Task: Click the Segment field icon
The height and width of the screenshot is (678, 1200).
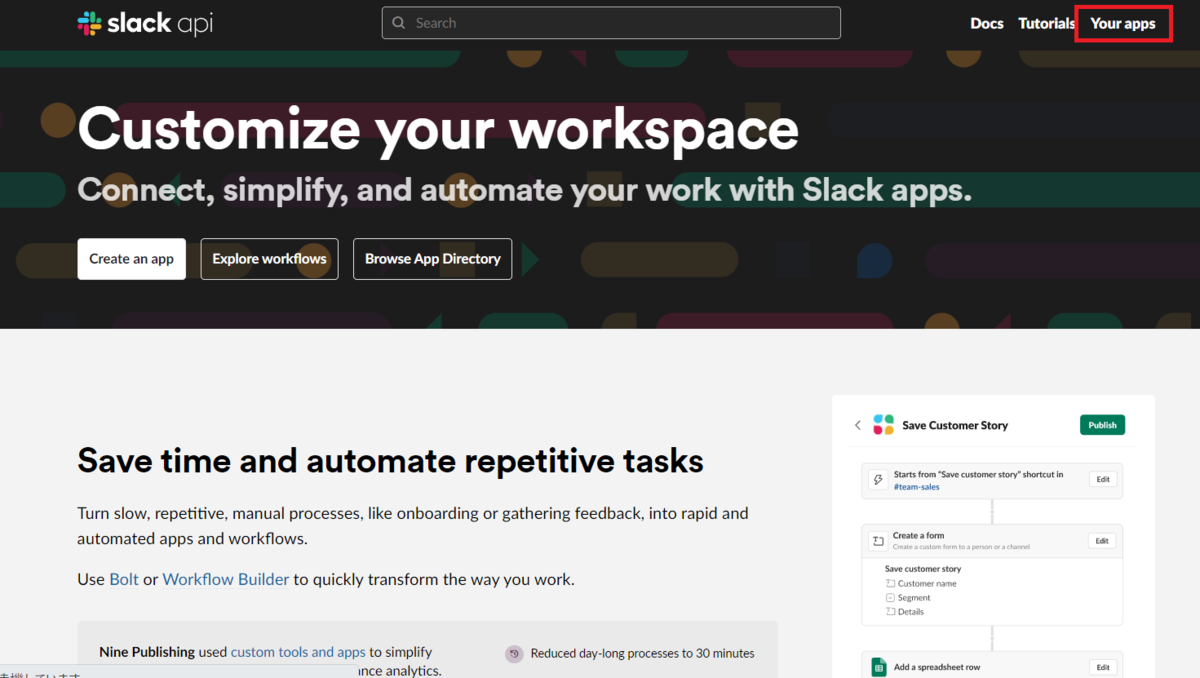Action: click(890, 597)
